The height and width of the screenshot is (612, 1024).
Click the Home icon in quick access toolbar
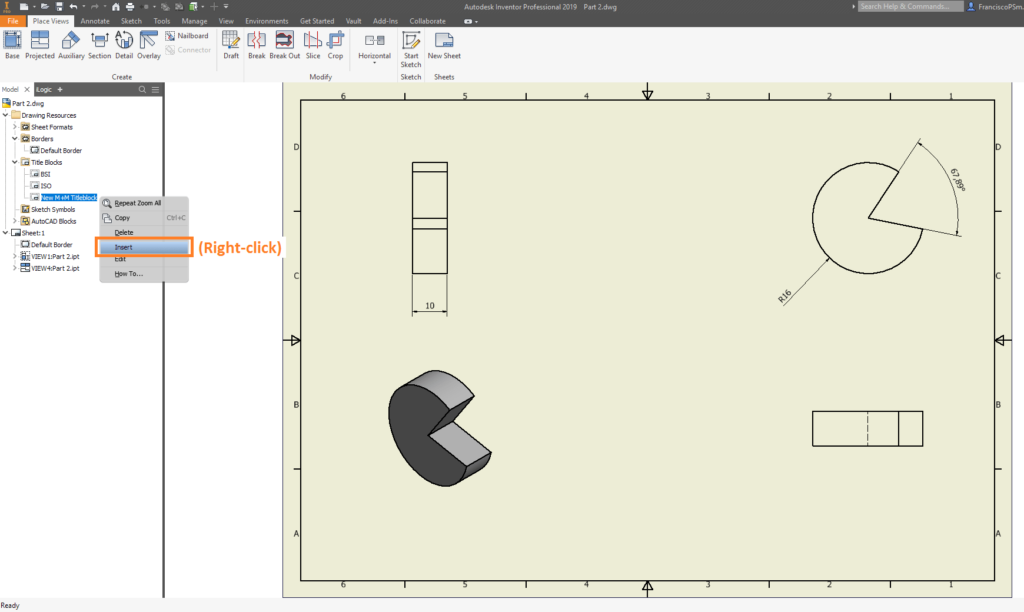pyautogui.click(x=116, y=7)
